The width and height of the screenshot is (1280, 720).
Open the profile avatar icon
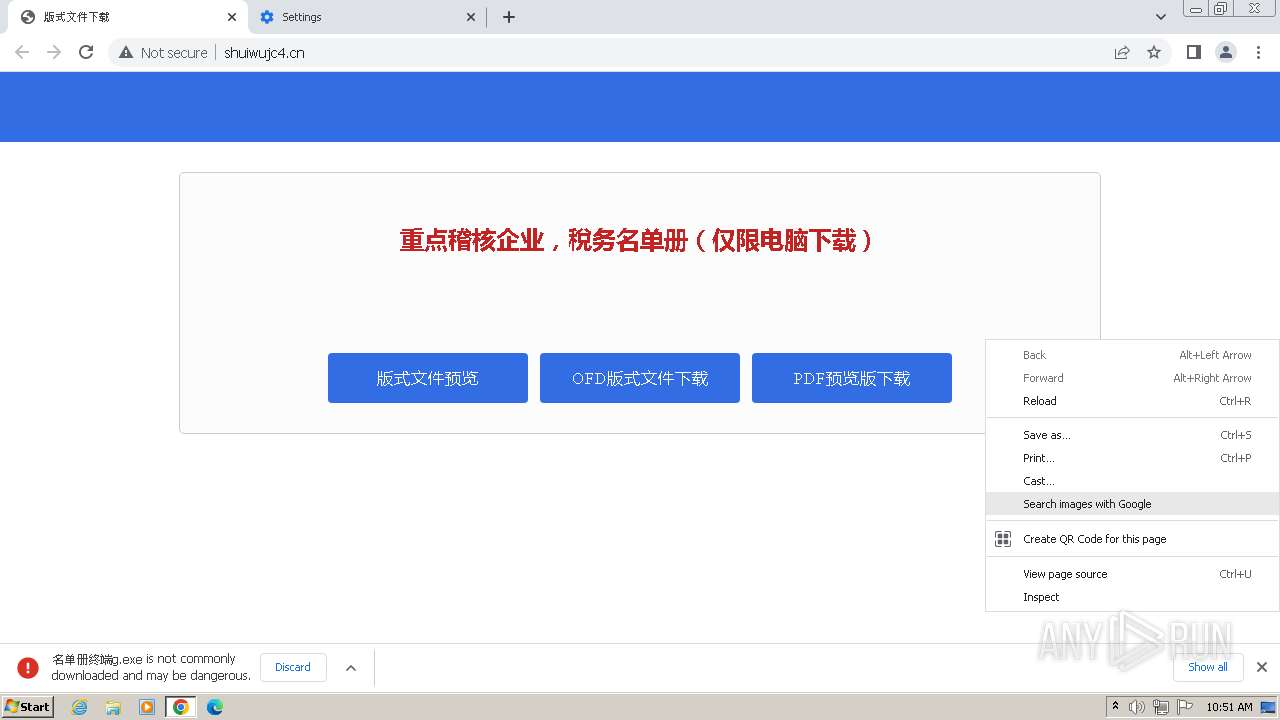(x=1226, y=52)
